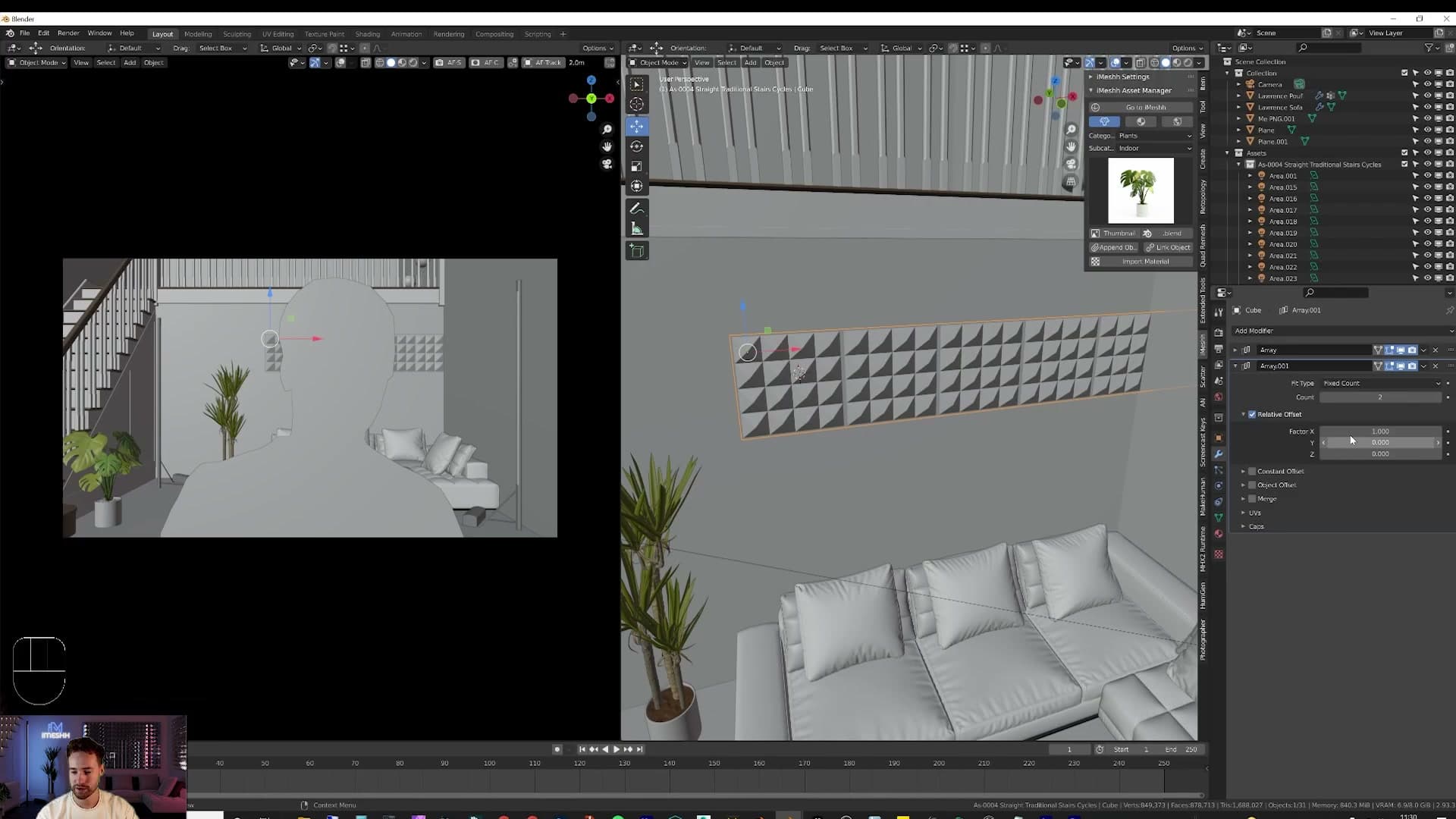Screen dimensions: 1456x819
Task: Switch to the Shading workspace tab
Action: pyautogui.click(x=368, y=34)
